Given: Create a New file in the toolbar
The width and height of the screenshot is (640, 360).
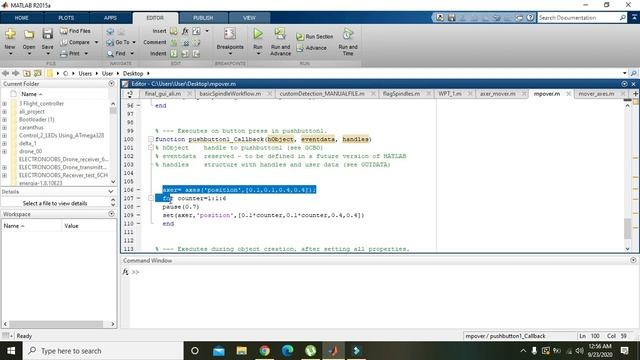Looking at the screenshot, I should (x=10, y=40).
